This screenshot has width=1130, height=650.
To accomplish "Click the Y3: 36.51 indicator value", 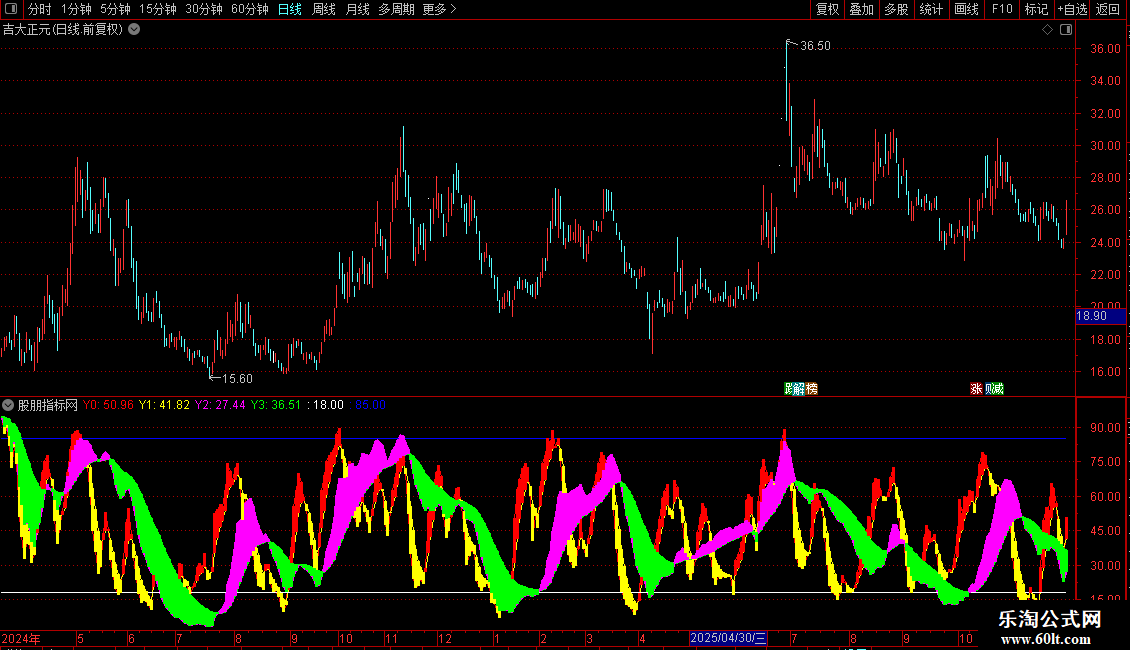I will point(276,405).
